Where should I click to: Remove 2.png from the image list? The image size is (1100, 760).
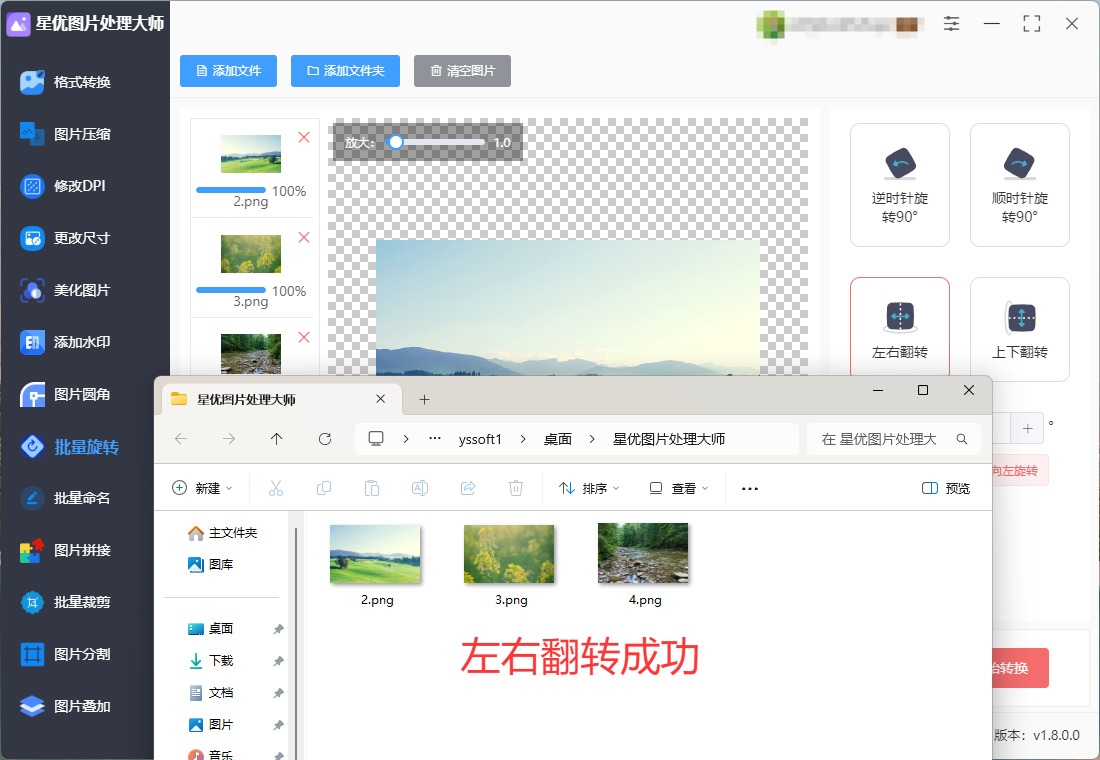304,138
